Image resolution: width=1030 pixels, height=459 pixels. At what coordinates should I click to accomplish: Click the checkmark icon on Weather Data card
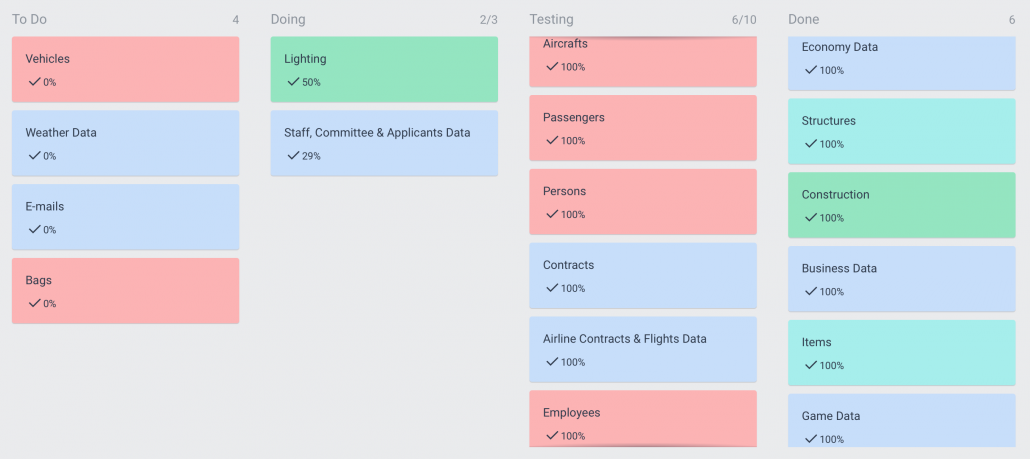pos(34,156)
